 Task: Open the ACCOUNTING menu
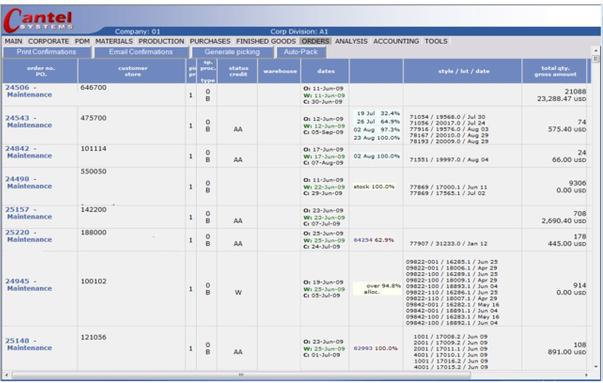coord(396,41)
